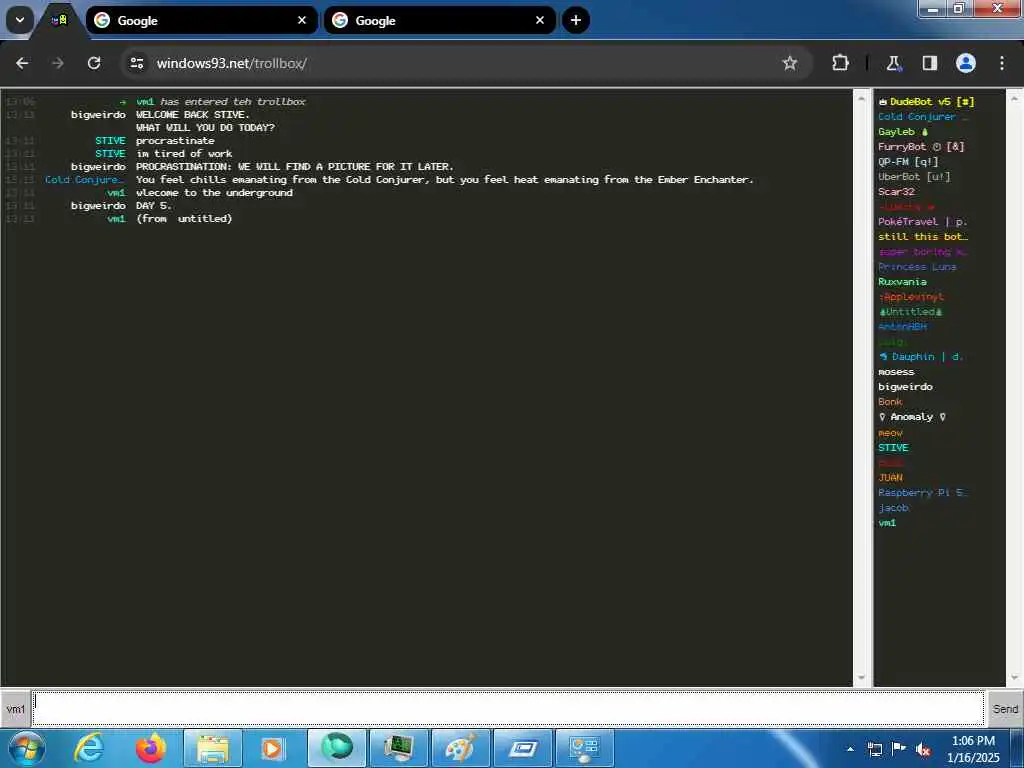
Task: Click the 'im tired of work' message
Action: click(184, 153)
